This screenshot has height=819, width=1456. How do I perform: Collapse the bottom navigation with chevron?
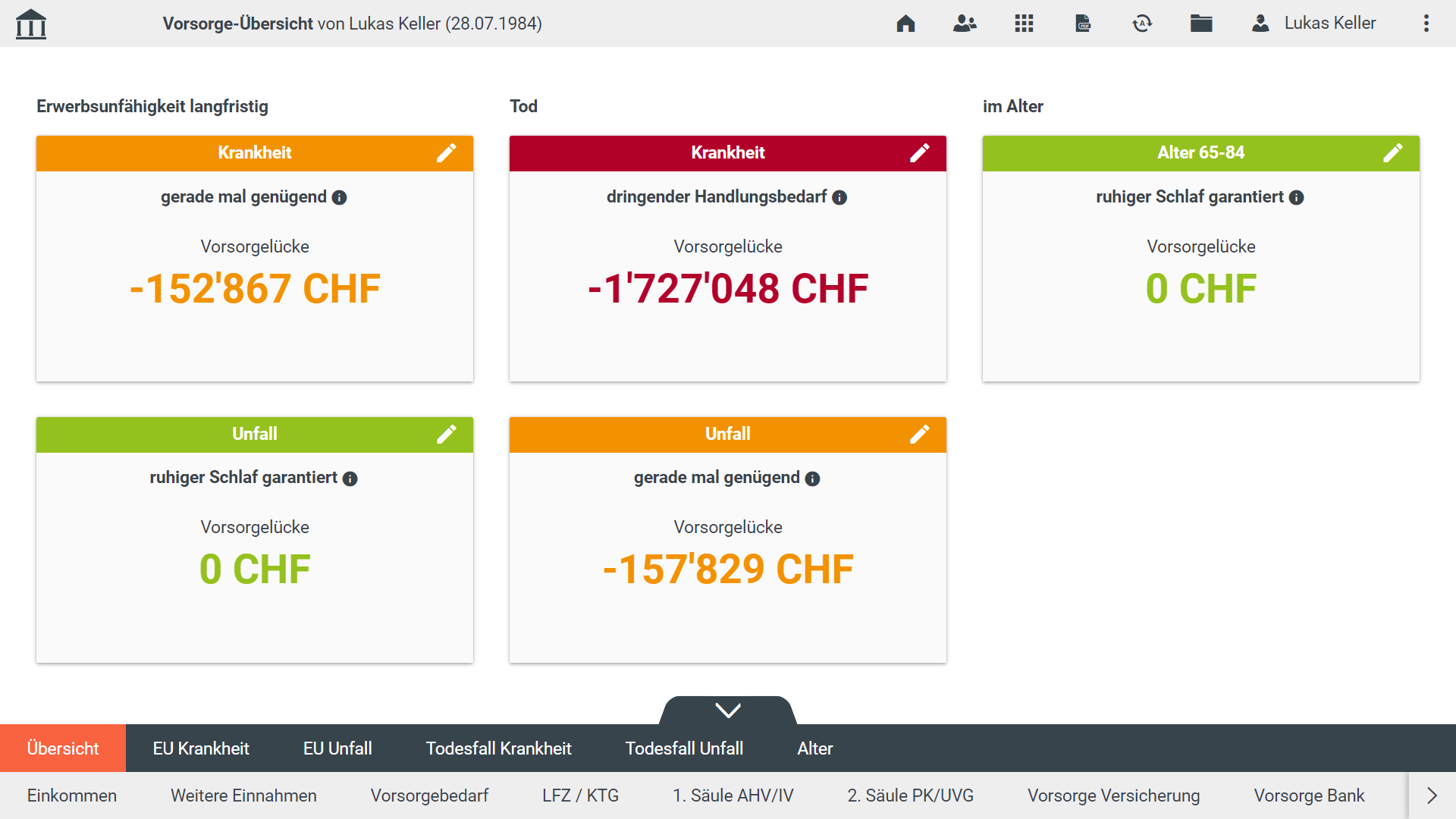tap(728, 711)
